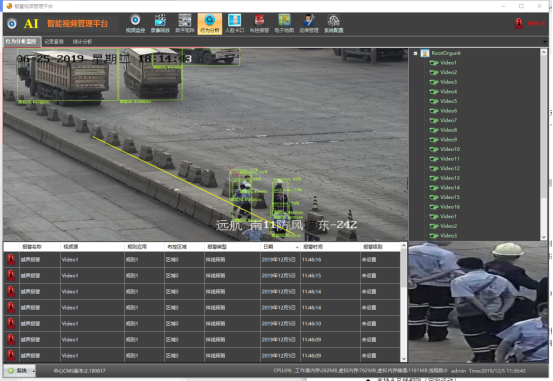This screenshot has height=381, width=553.
Task: Click the red alarm siren icon at top right
Action: (518, 24)
